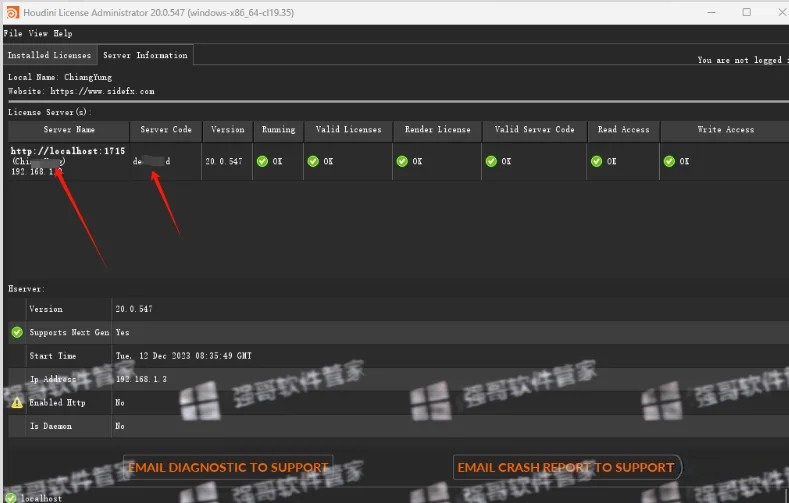
Task: Click the Running column header
Action: [278, 130]
